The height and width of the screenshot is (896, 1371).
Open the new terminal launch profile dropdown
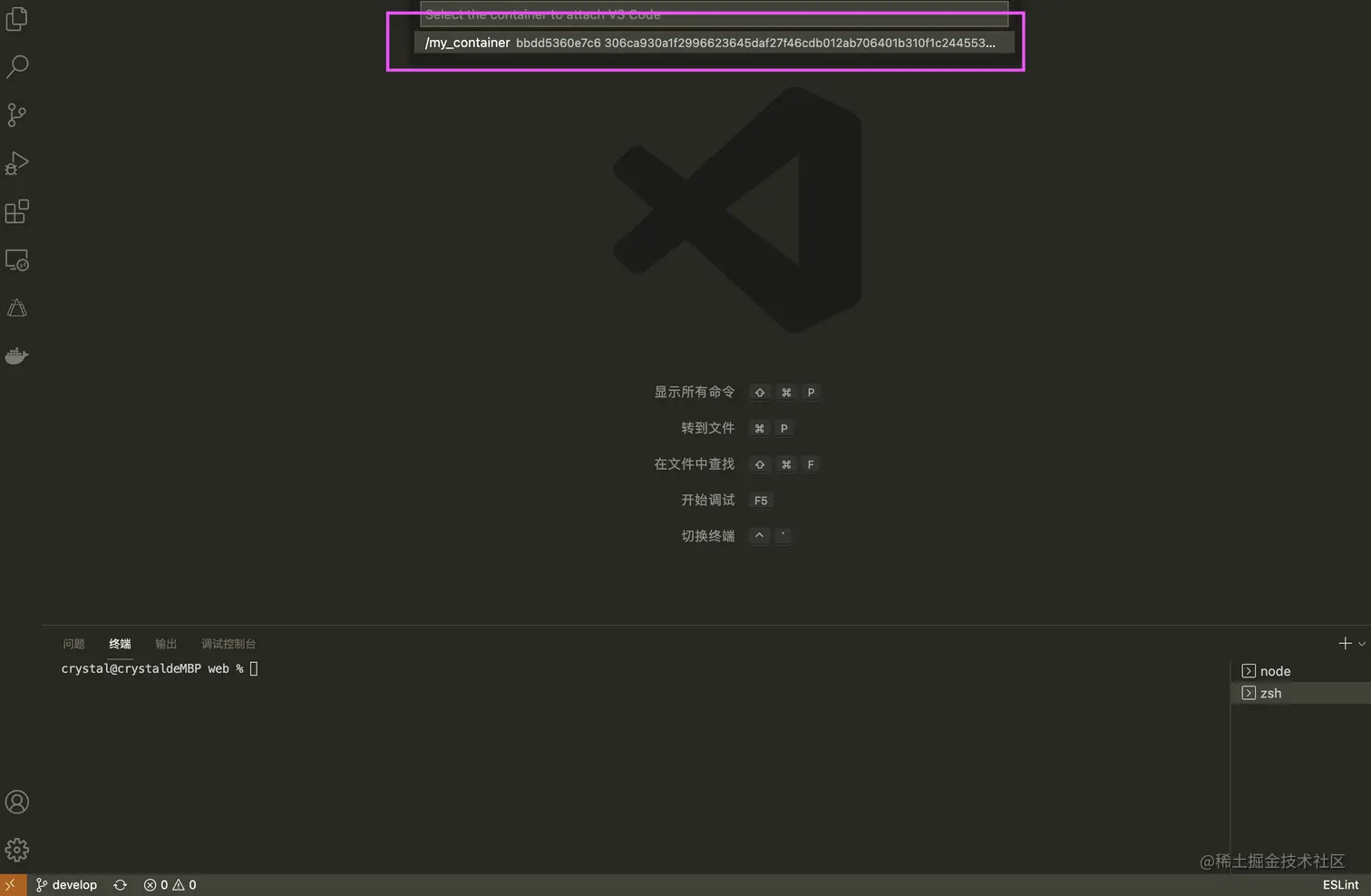1361,644
